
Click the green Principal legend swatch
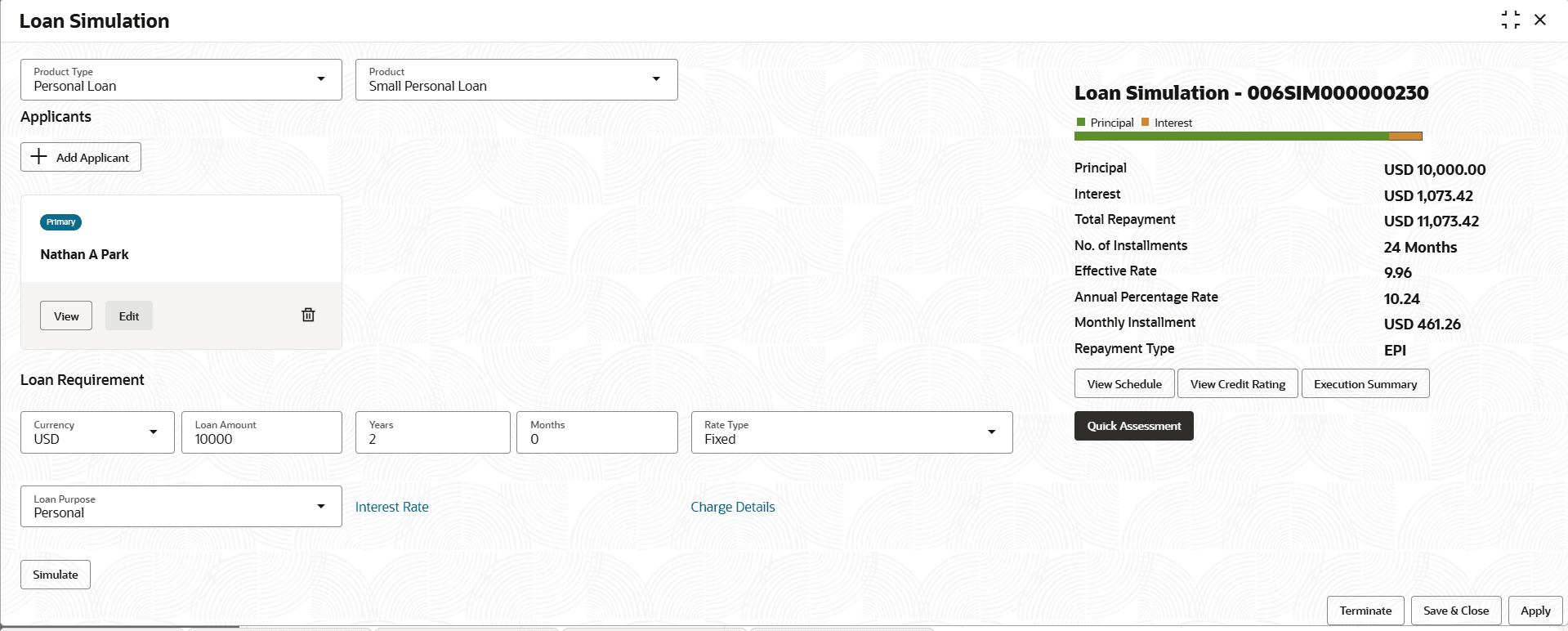[1081, 123]
